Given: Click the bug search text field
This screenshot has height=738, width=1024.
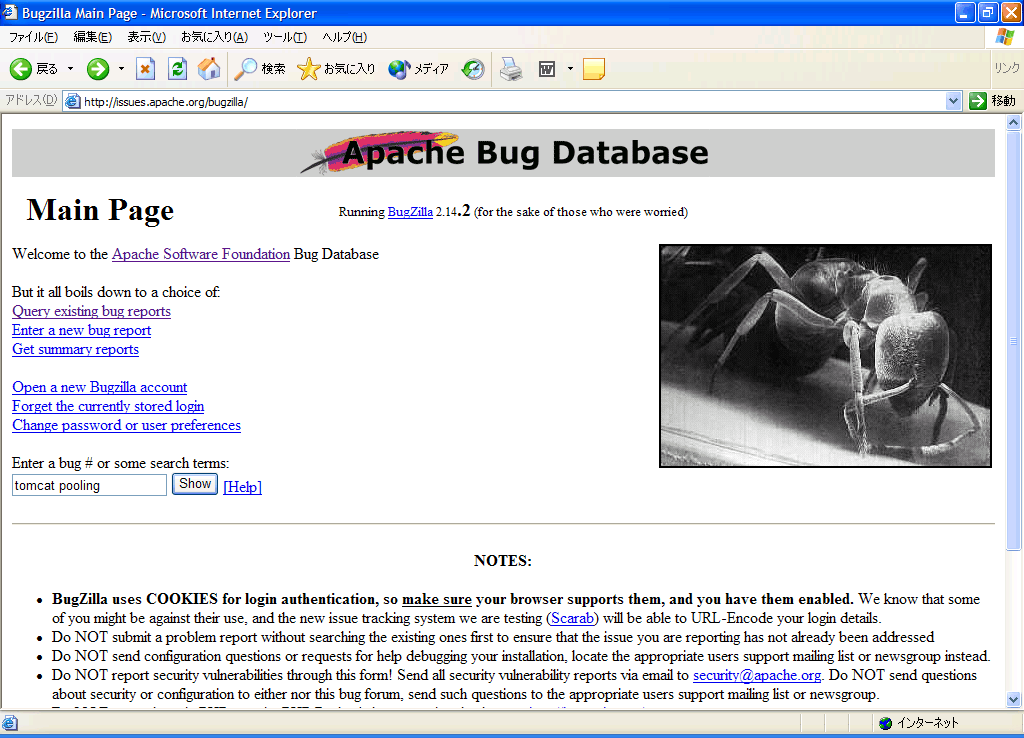Looking at the screenshot, I should tap(89, 485).
